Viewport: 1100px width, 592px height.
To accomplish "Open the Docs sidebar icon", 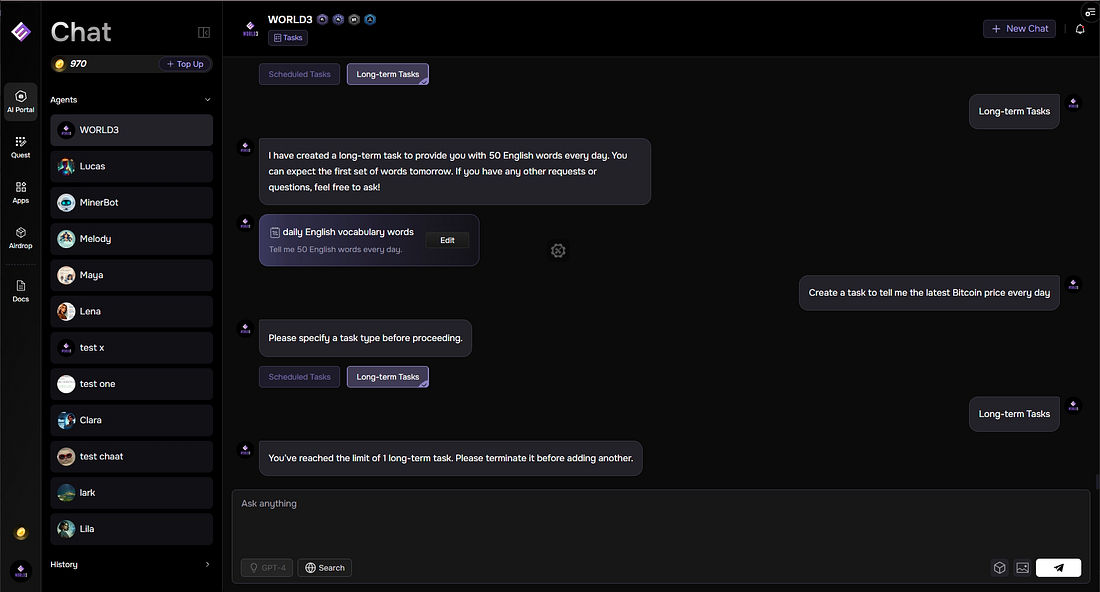I will [x=21, y=291].
